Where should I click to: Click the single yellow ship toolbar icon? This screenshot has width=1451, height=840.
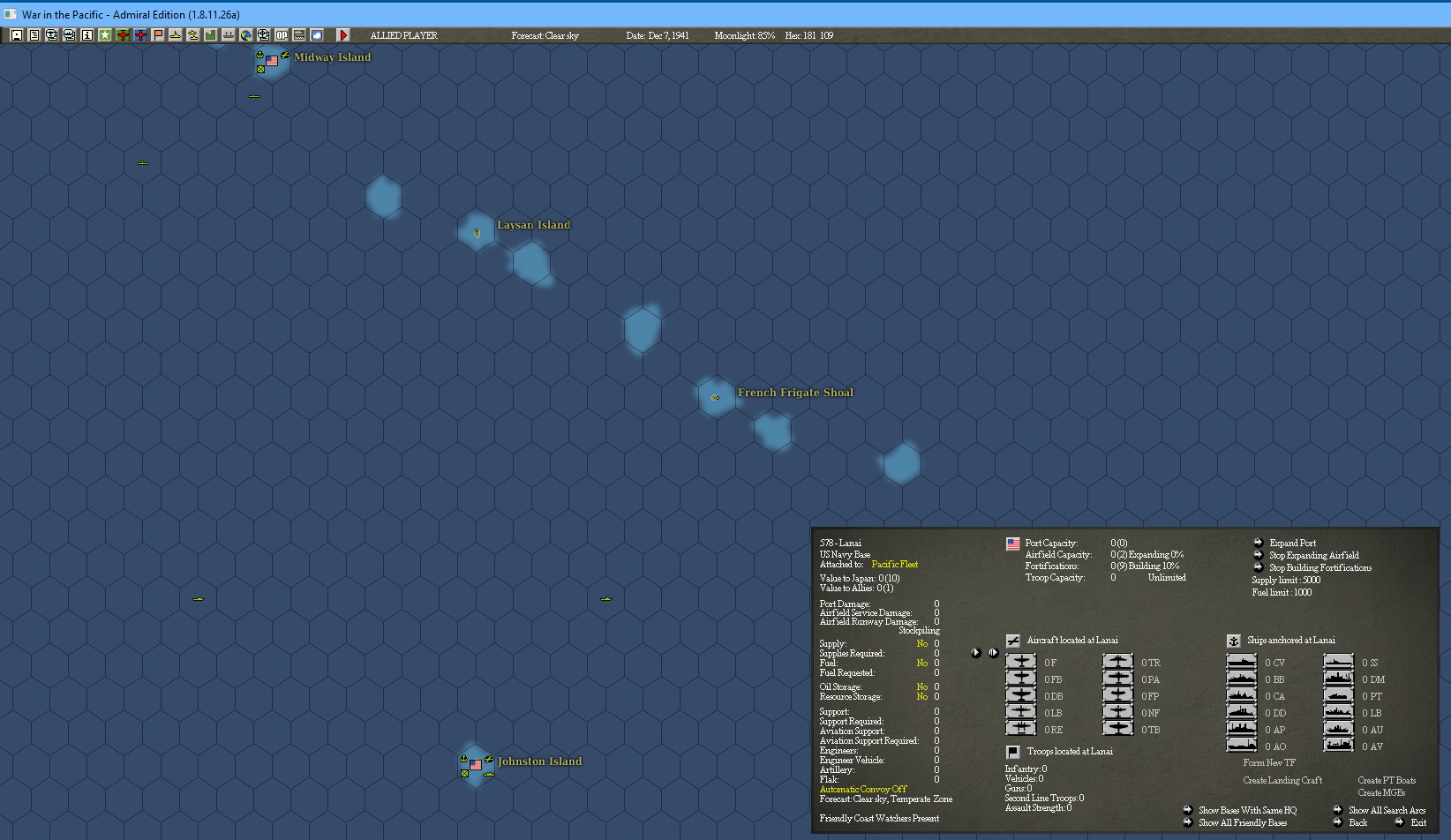coord(176,35)
